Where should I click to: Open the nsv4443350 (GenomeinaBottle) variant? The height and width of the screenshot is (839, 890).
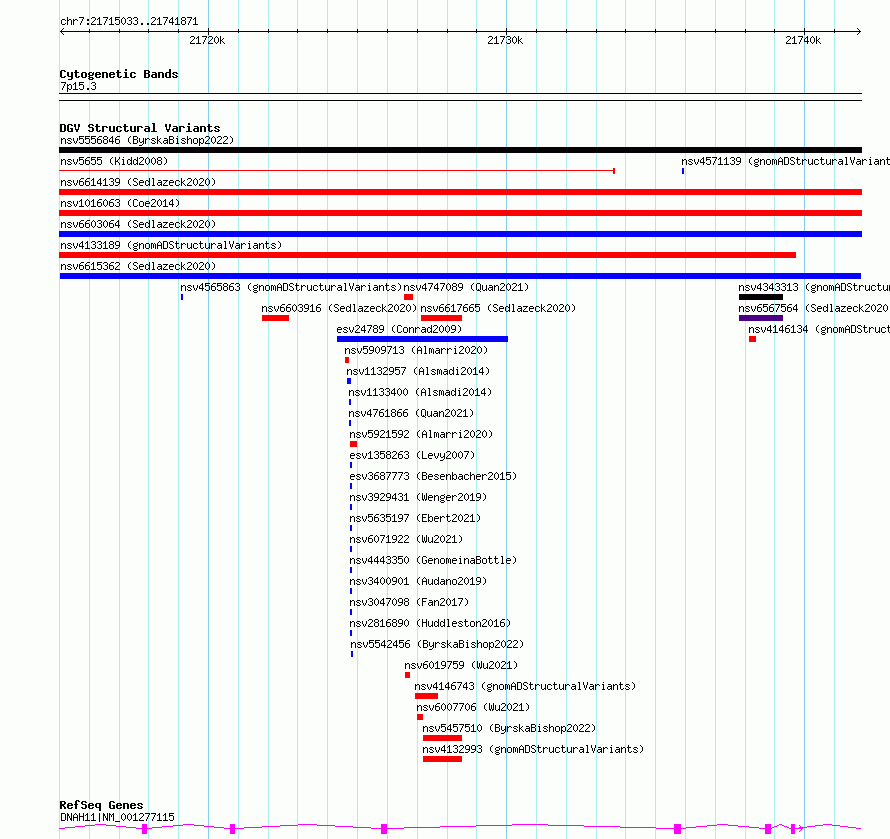pyautogui.click(x=433, y=560)
